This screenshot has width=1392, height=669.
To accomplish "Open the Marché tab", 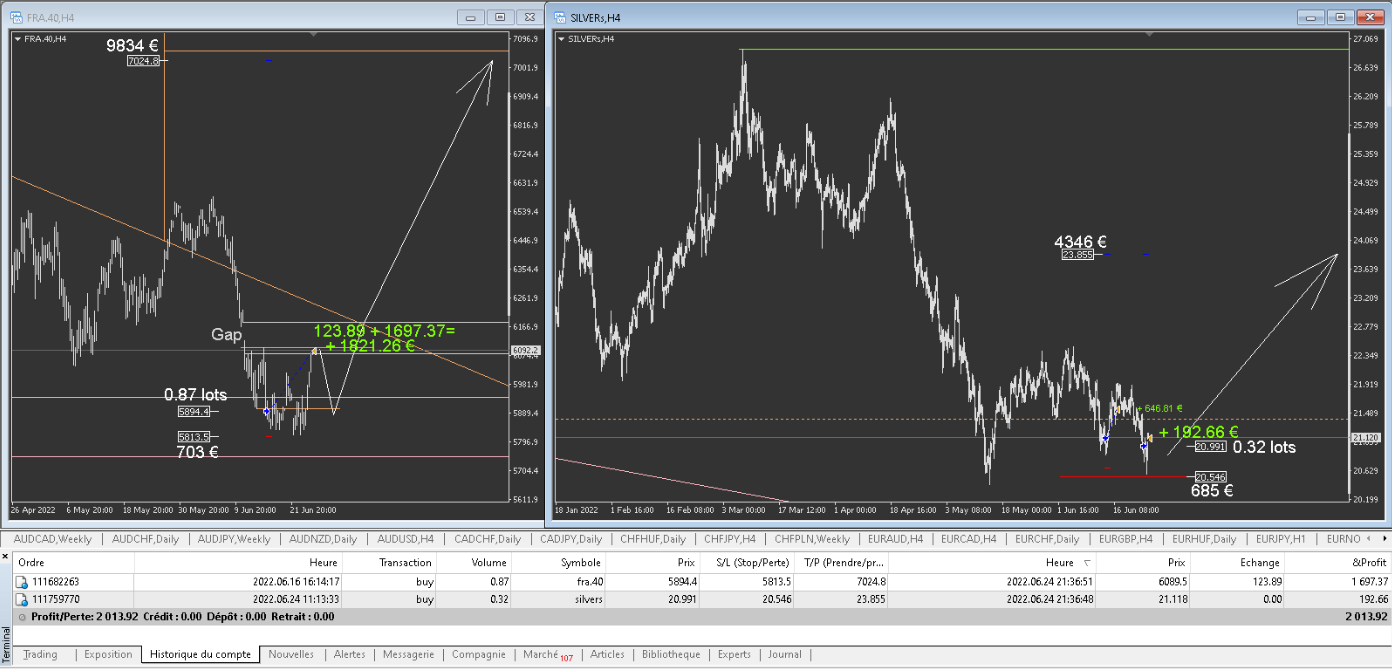I will pos(545,655).
